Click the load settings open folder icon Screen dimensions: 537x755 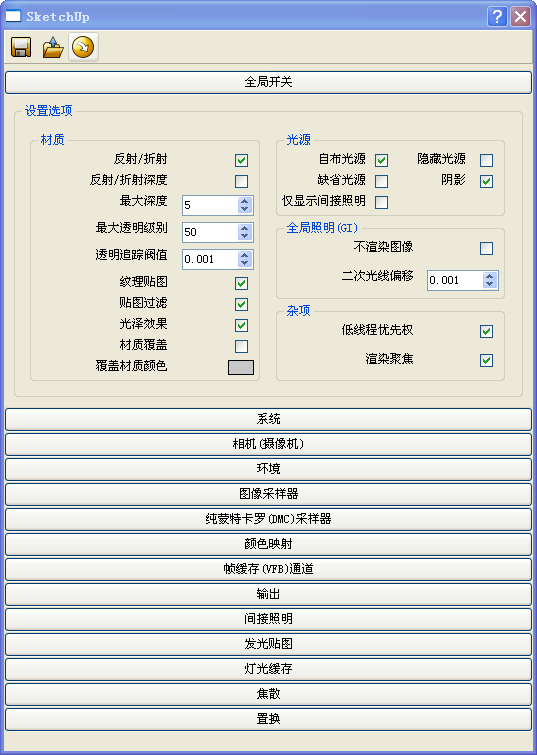[x=52, y=47]
